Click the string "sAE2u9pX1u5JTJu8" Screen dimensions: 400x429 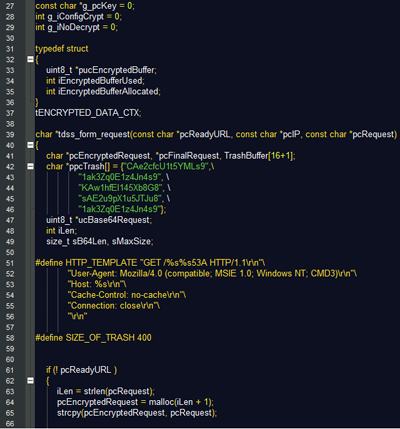120,198
